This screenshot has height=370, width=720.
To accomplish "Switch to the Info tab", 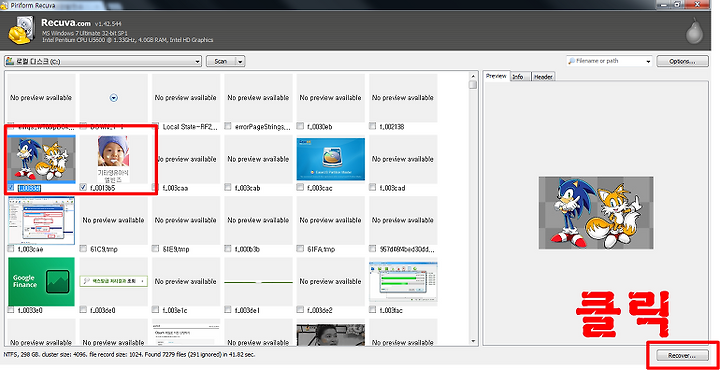I will [x=518, y=77].
